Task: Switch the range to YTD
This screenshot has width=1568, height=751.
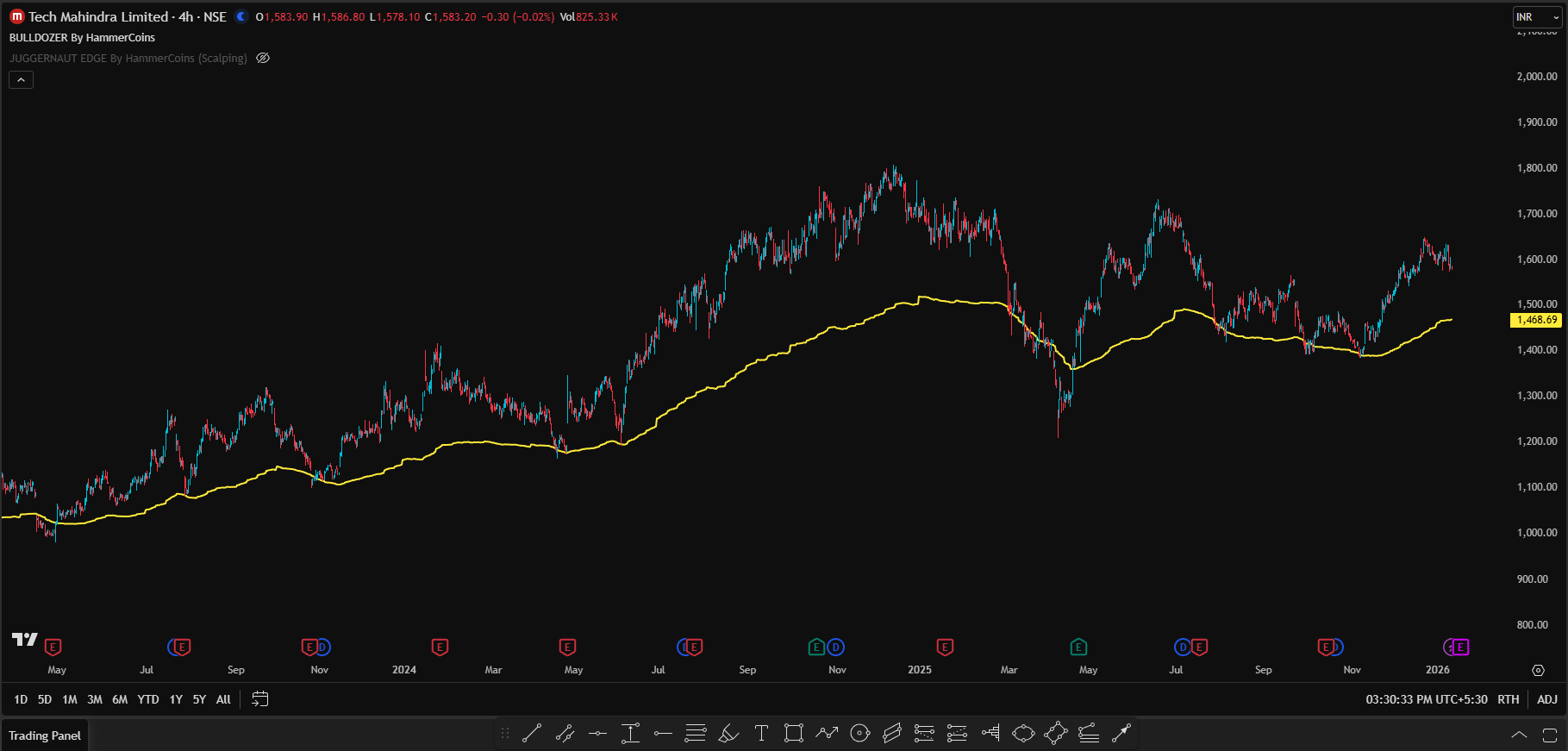Action: [x=148, y=699]
